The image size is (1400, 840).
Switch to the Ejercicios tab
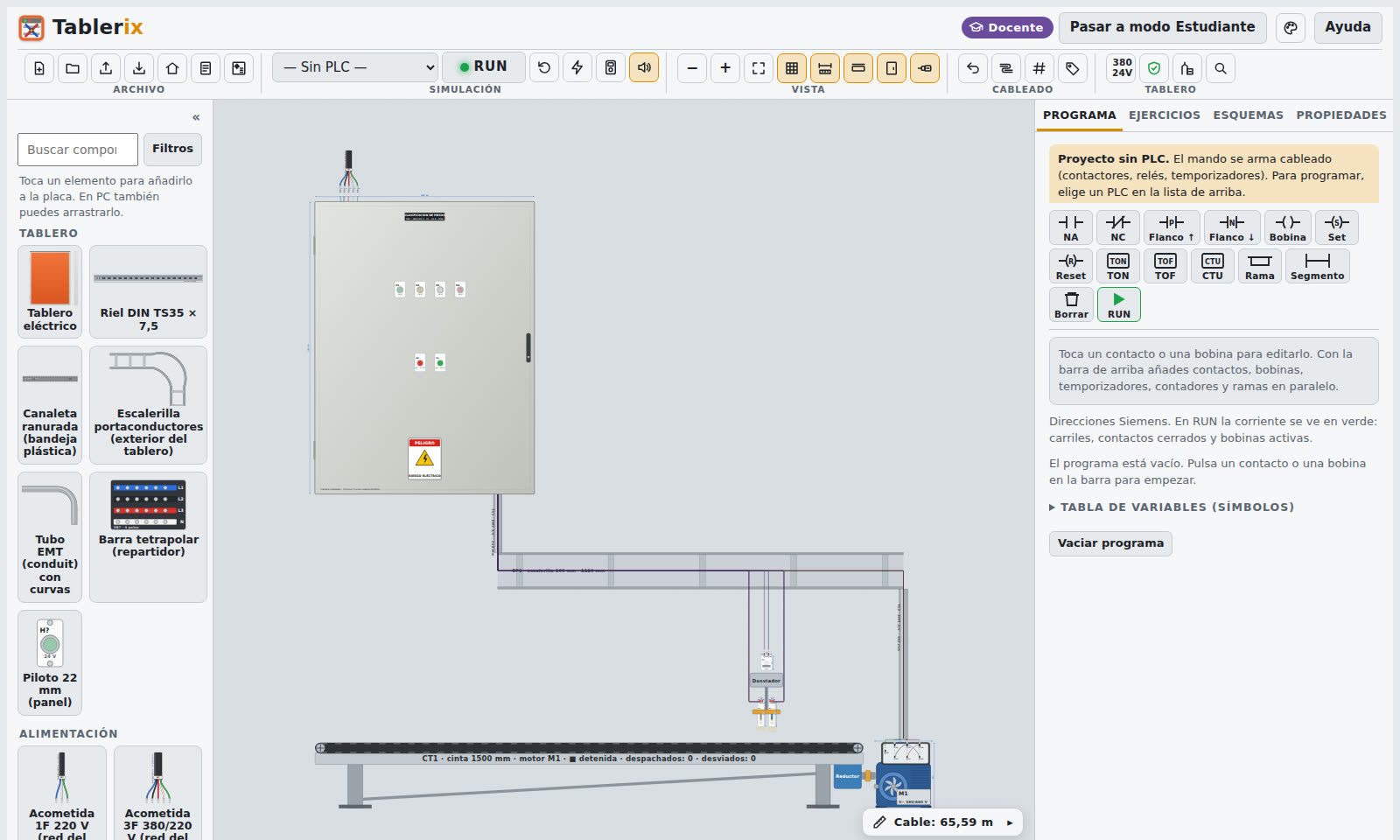tap(1165, 115)
